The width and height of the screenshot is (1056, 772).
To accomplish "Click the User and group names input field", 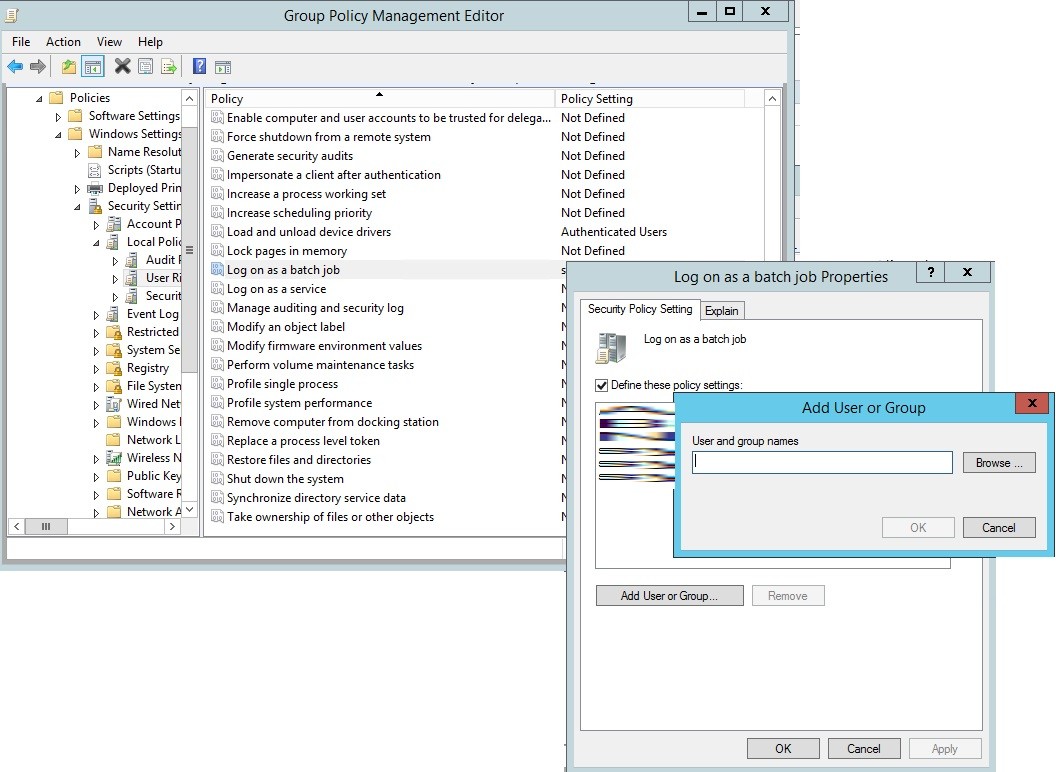I will 820,462.
